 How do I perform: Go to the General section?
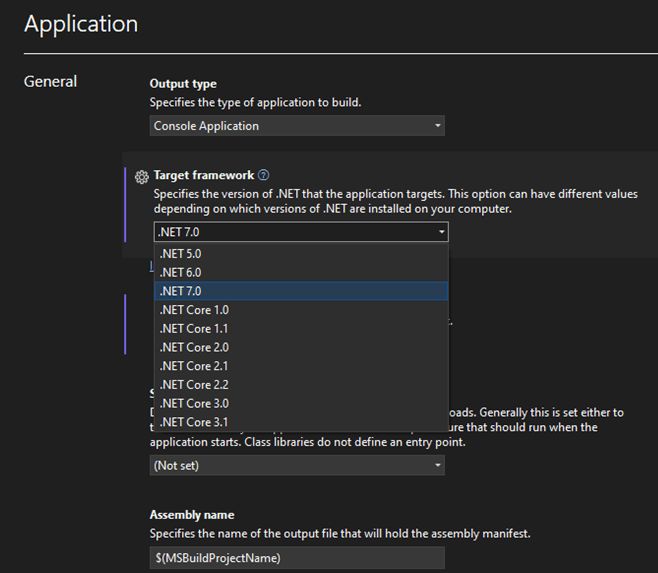(50, 81)
